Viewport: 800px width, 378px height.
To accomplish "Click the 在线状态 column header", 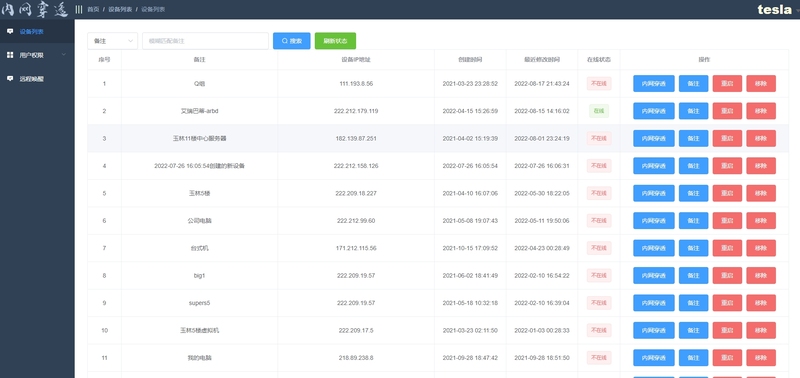I will click(598, 60).
